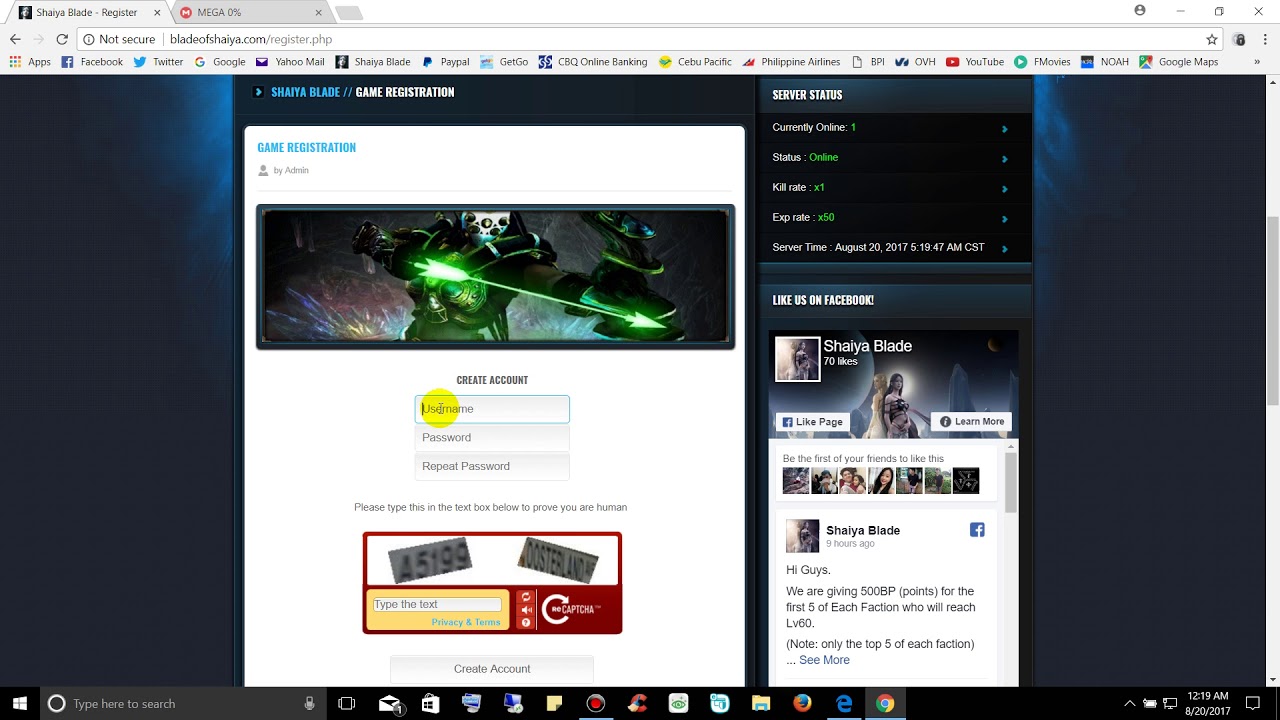Open the Privacy & Terms link
Screen dimensions: 1280x720
[466, 622]
